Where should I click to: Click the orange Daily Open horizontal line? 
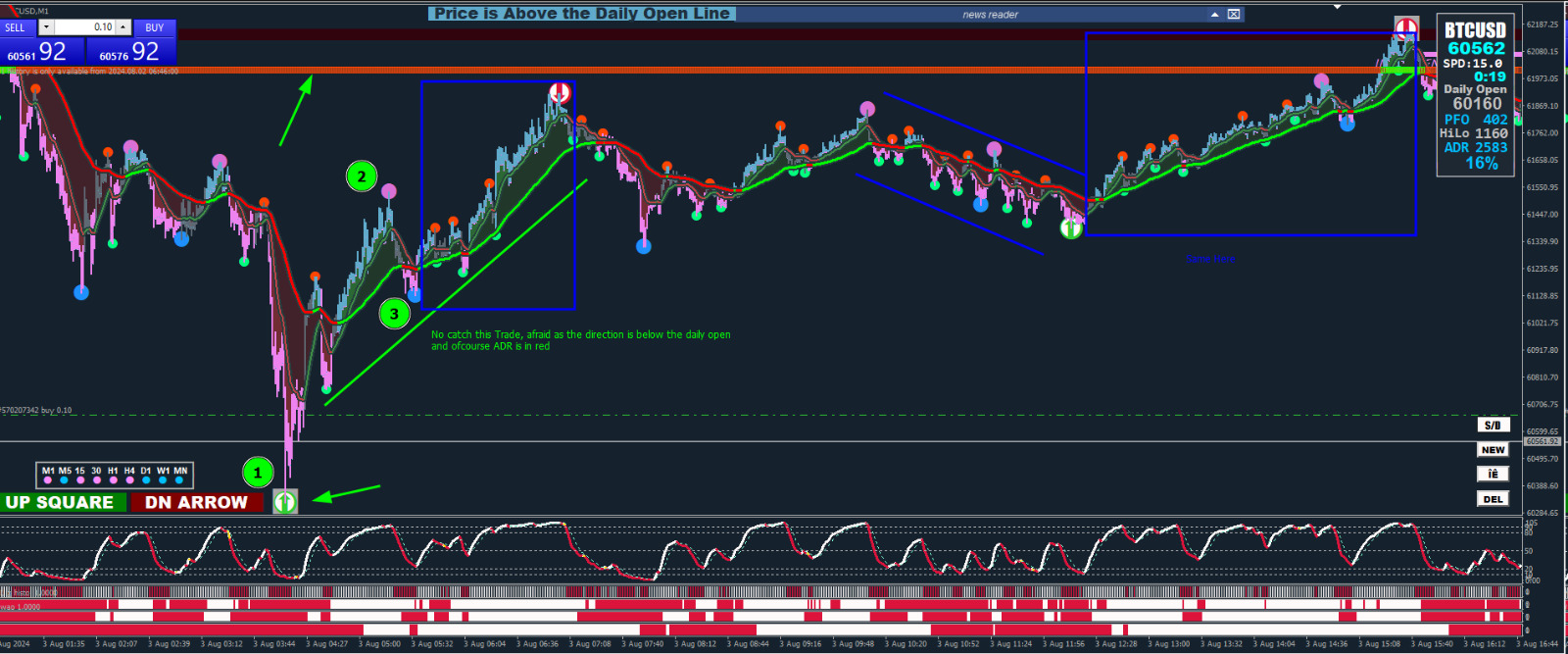760,71
